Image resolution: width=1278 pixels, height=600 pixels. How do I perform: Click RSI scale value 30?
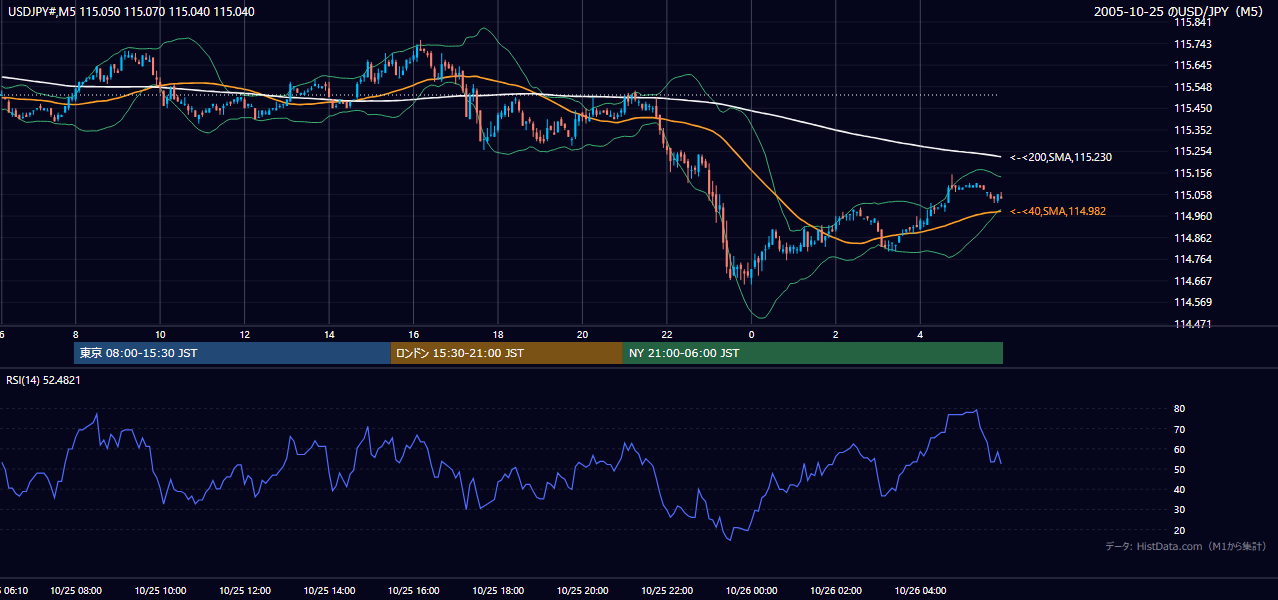click(1180, 510)
